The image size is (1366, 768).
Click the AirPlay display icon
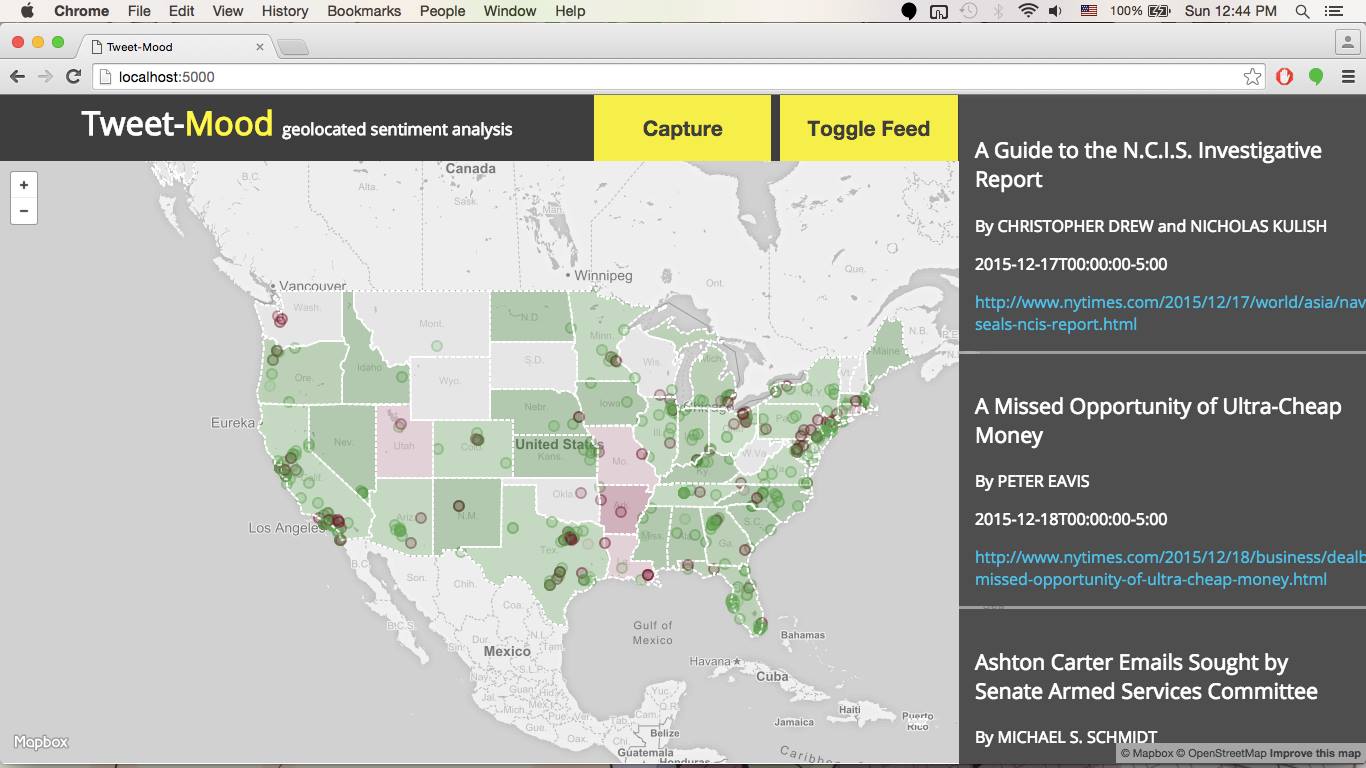tap(939, 11)
